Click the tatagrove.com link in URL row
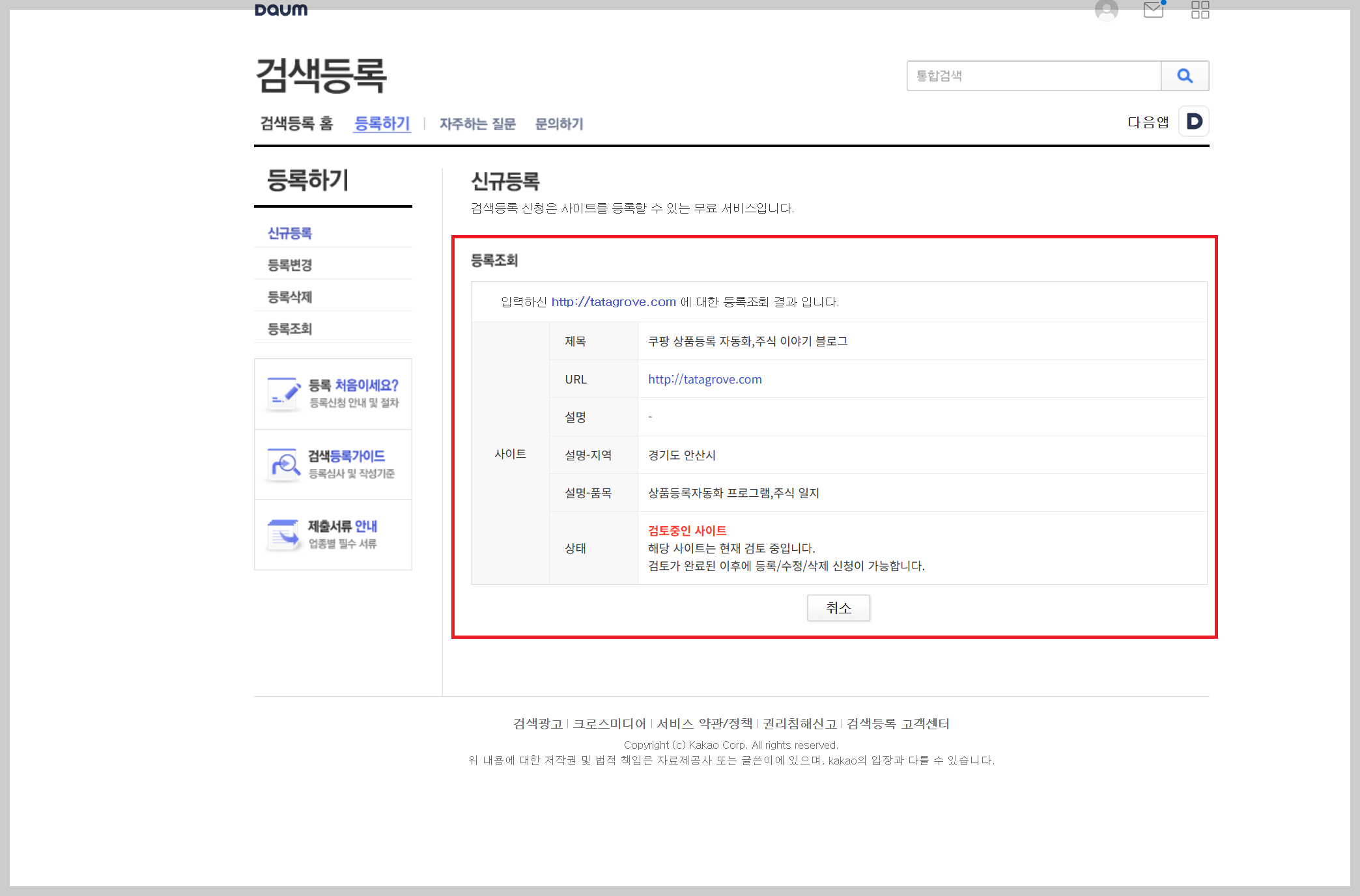 705,379
